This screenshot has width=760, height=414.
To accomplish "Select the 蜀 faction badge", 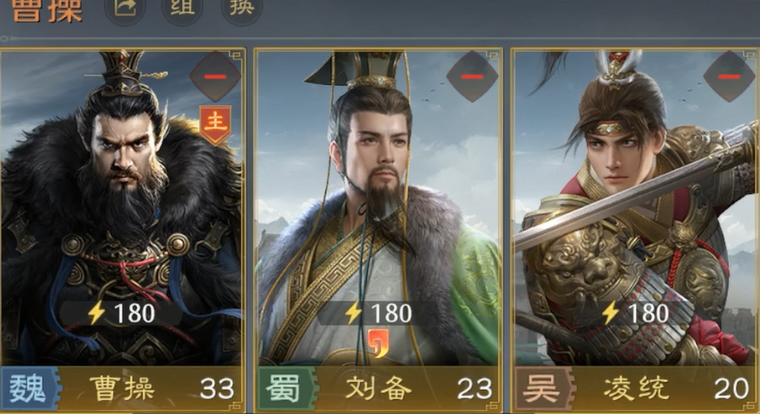I will coord(287,389).
